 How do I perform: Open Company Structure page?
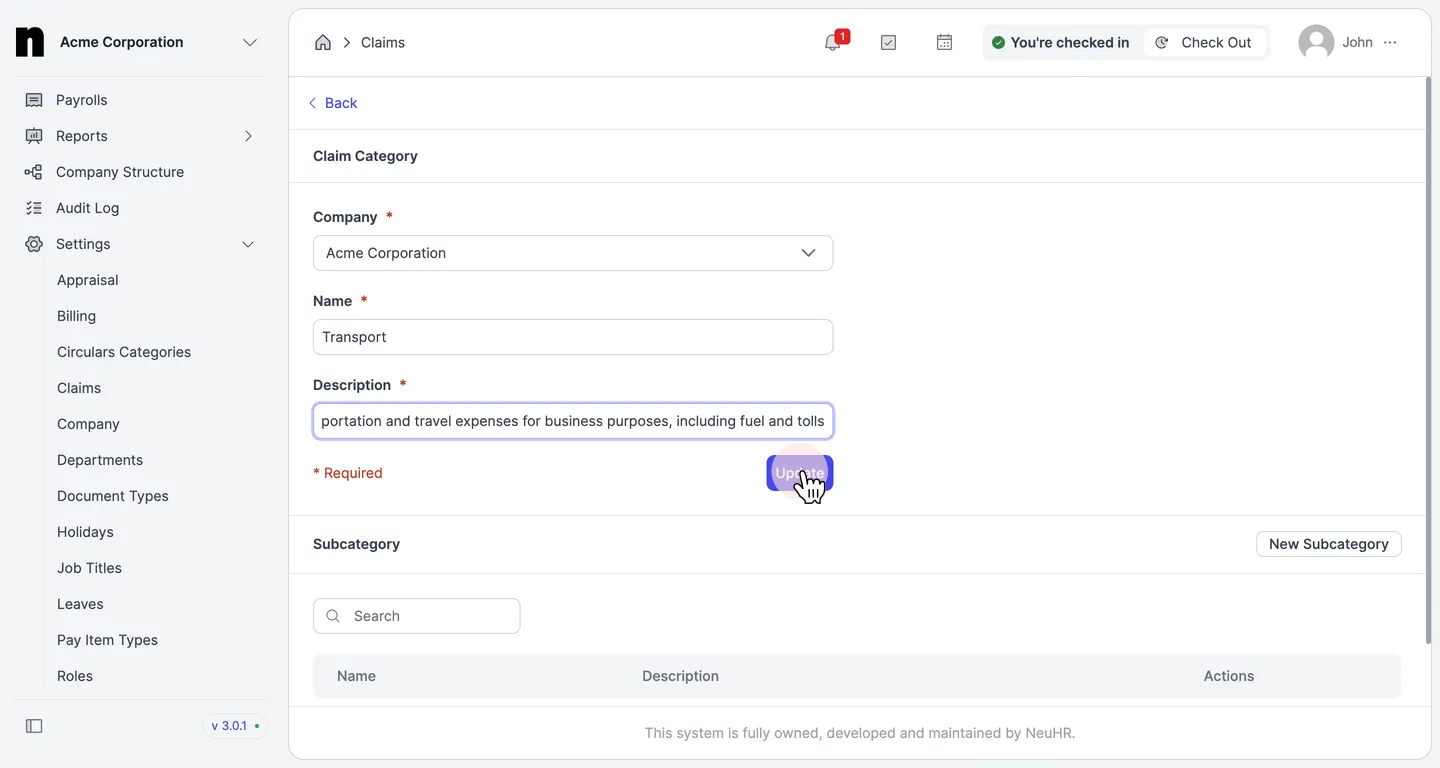point(120,172)
